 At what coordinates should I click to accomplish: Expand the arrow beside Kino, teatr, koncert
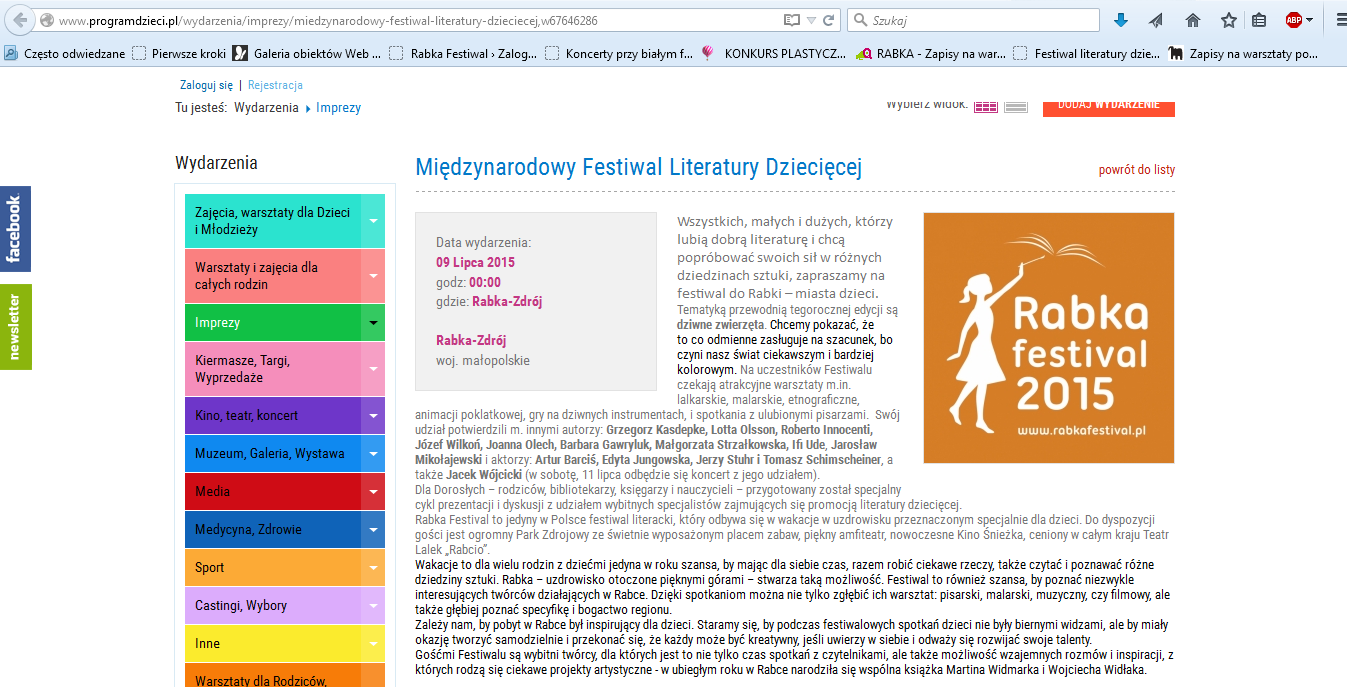point(373,415)
